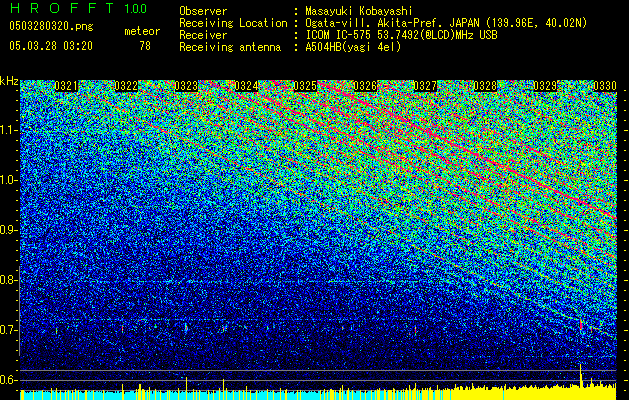Viewport: 629px width, 400px height.
Task: Click the 'meteor' count label
Action: tap(142, 31)
